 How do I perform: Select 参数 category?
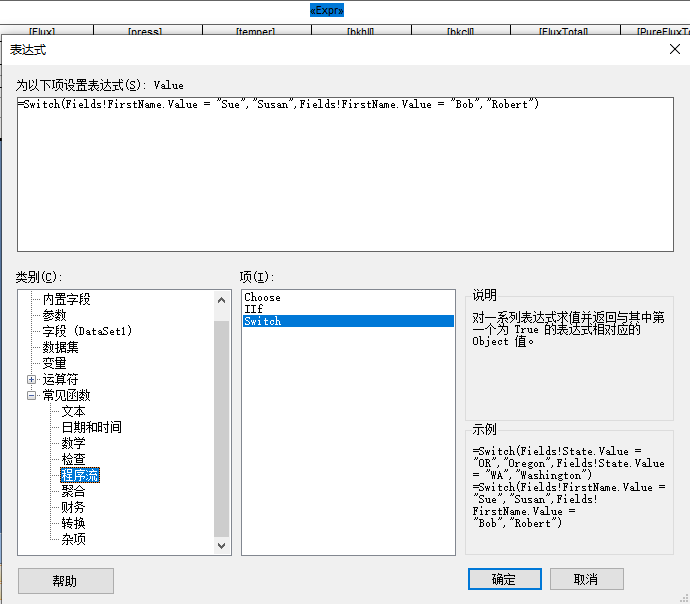pyautogui.click(x=54, y=315)
